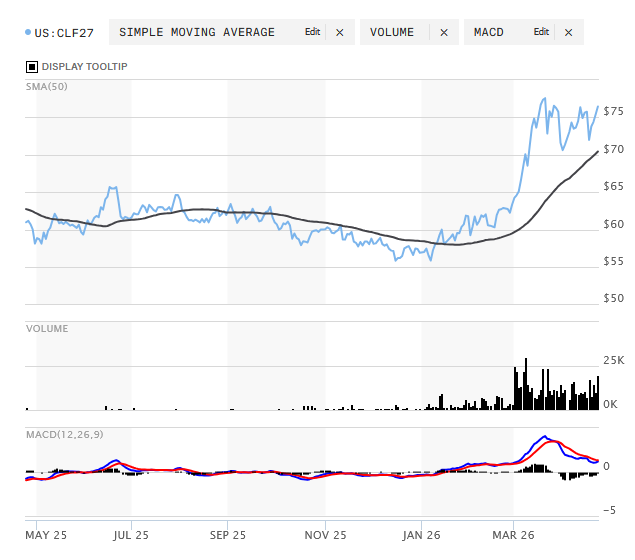Click the blue dot next to US:CLF27
Viewport: 635px width, 560px height.
click(x=28, y=32)
